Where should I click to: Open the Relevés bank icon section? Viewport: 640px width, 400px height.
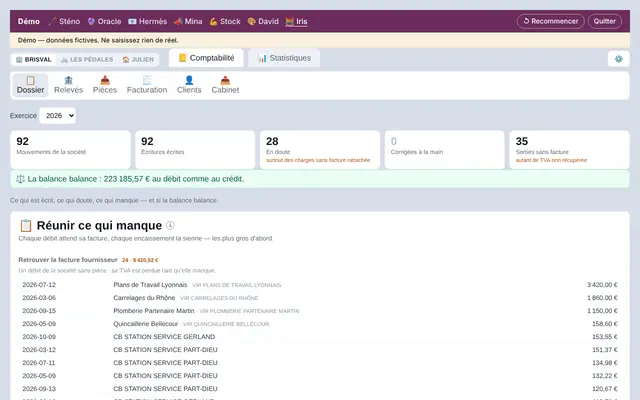[x=68, y=85]
